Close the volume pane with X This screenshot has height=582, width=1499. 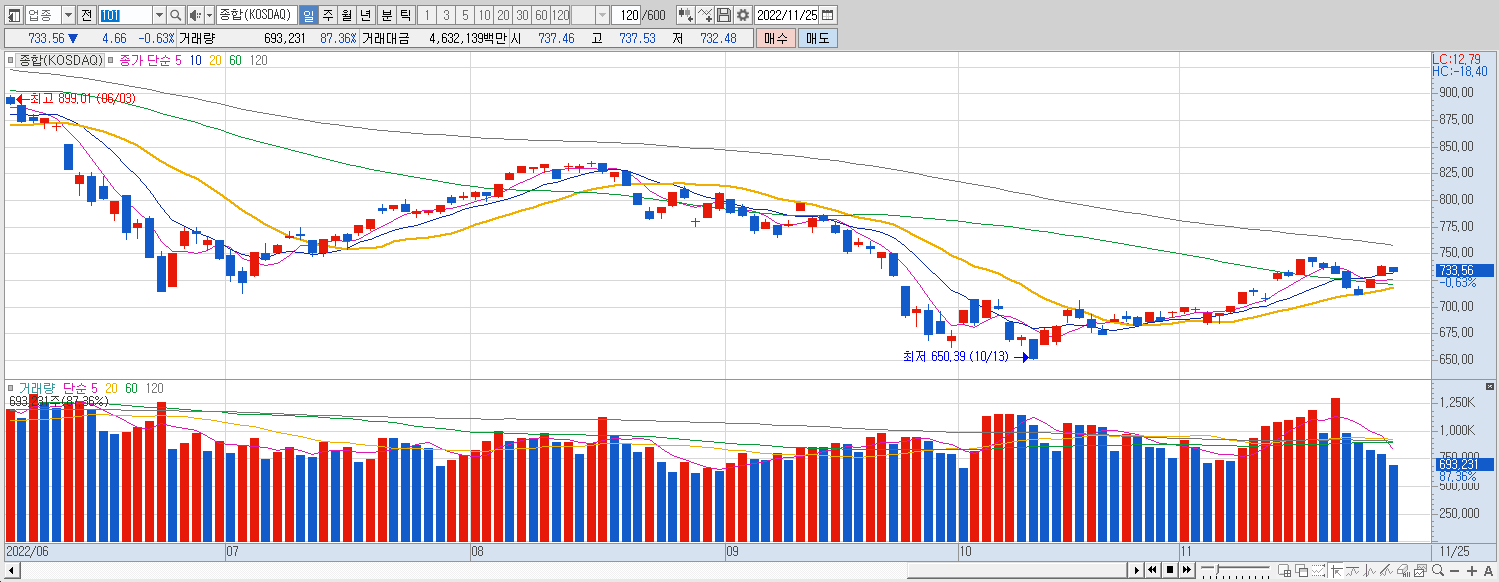pyautogui.click(x=1490, y=387)
